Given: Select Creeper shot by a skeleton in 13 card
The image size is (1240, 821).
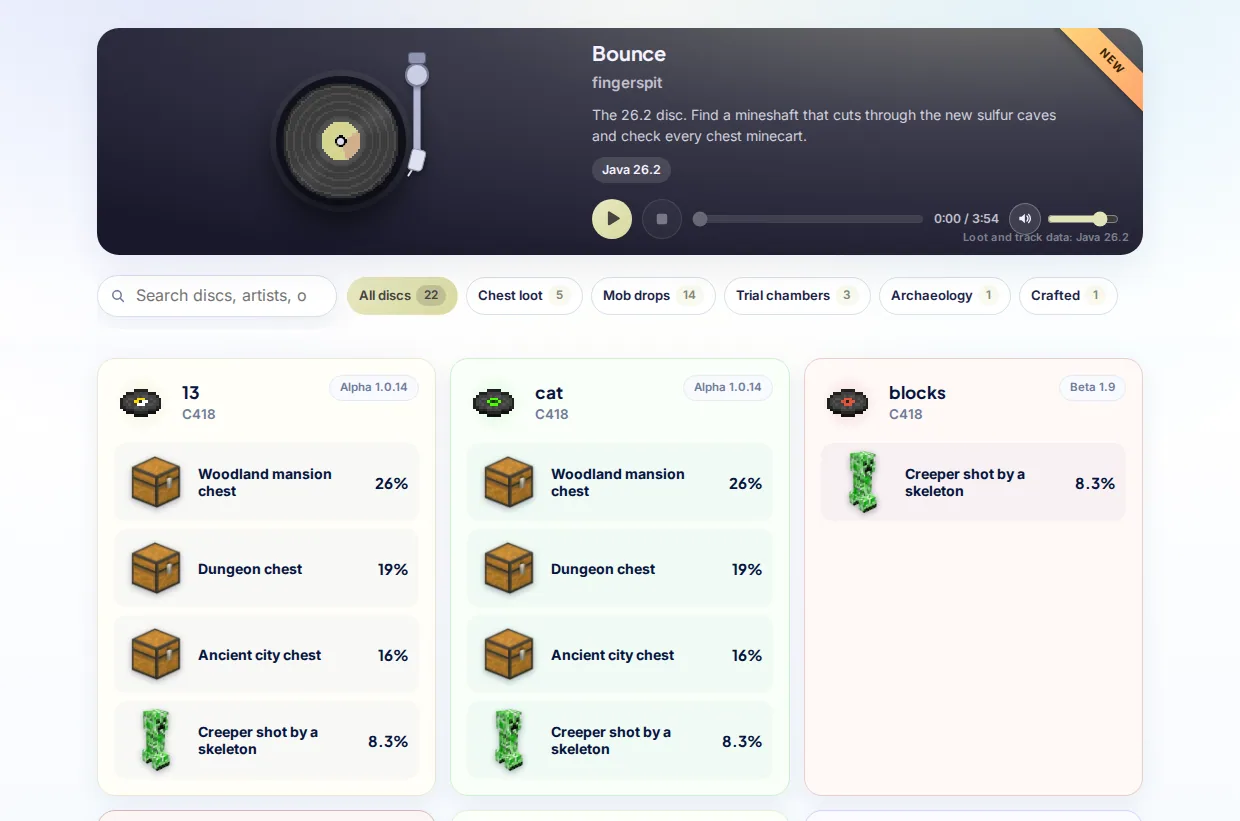Looking at the screenshot, I should 258,741.
